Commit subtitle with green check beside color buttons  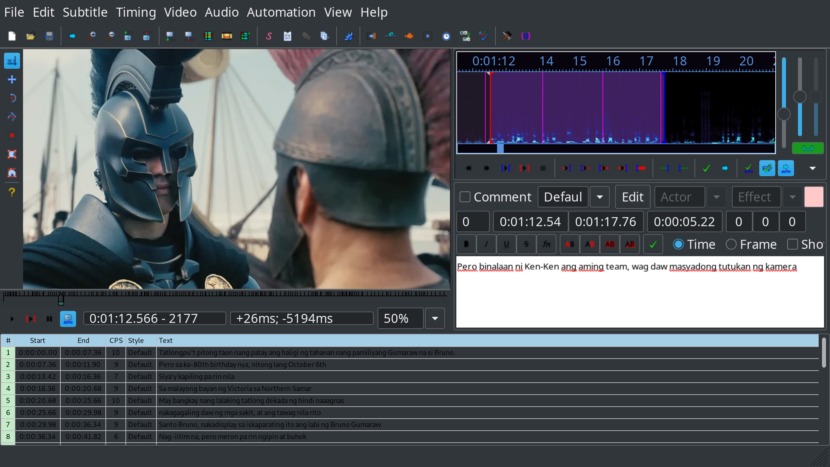click(653, 244)
